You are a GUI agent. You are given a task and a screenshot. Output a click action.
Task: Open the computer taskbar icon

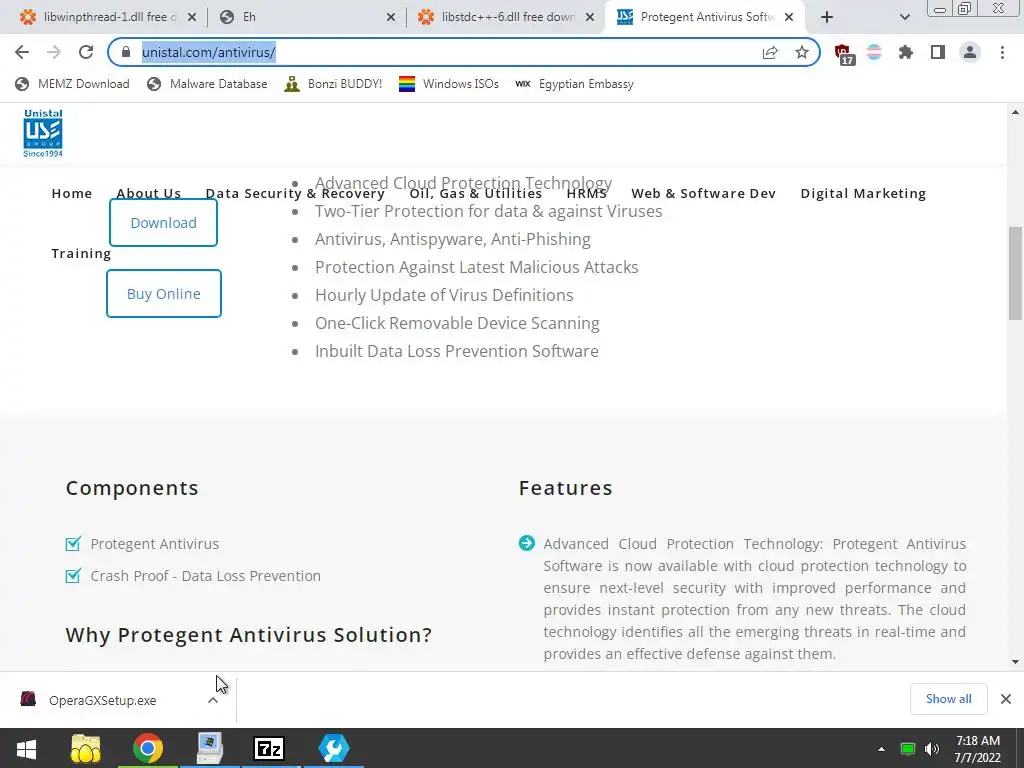pos(210,748)
